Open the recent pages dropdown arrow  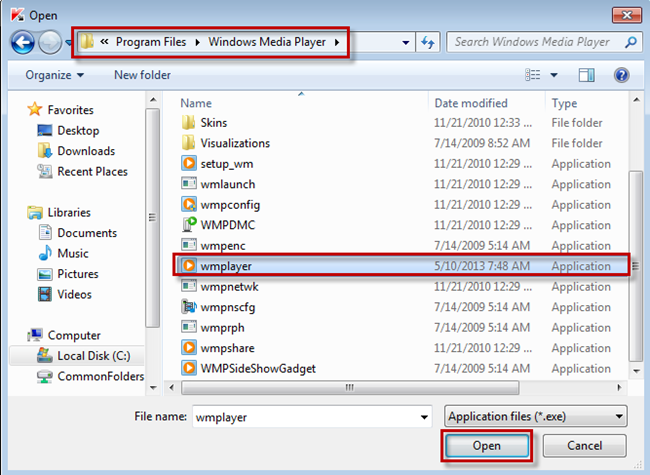pos(68,42)
